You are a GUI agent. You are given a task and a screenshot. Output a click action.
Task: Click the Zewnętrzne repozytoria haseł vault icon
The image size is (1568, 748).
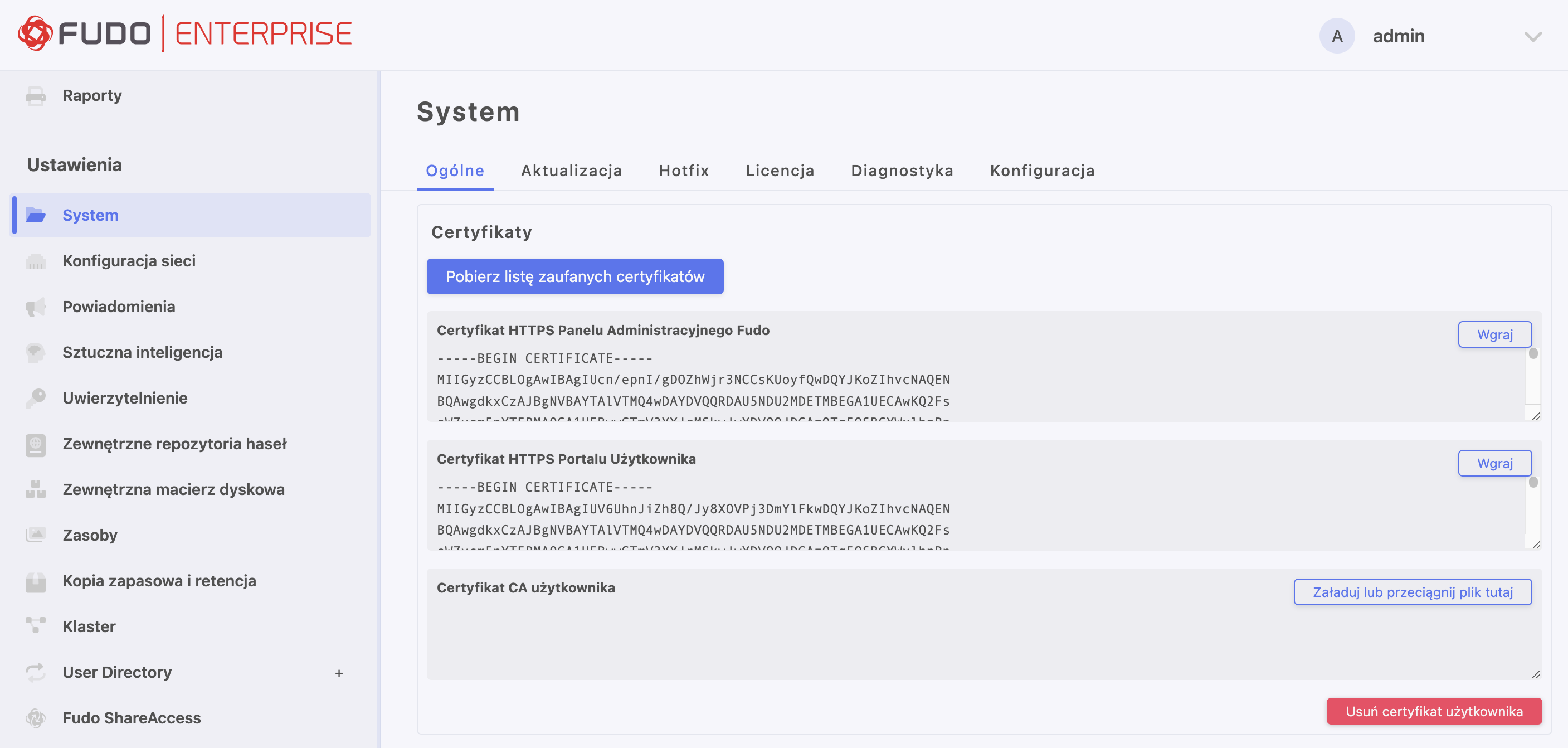35,444
